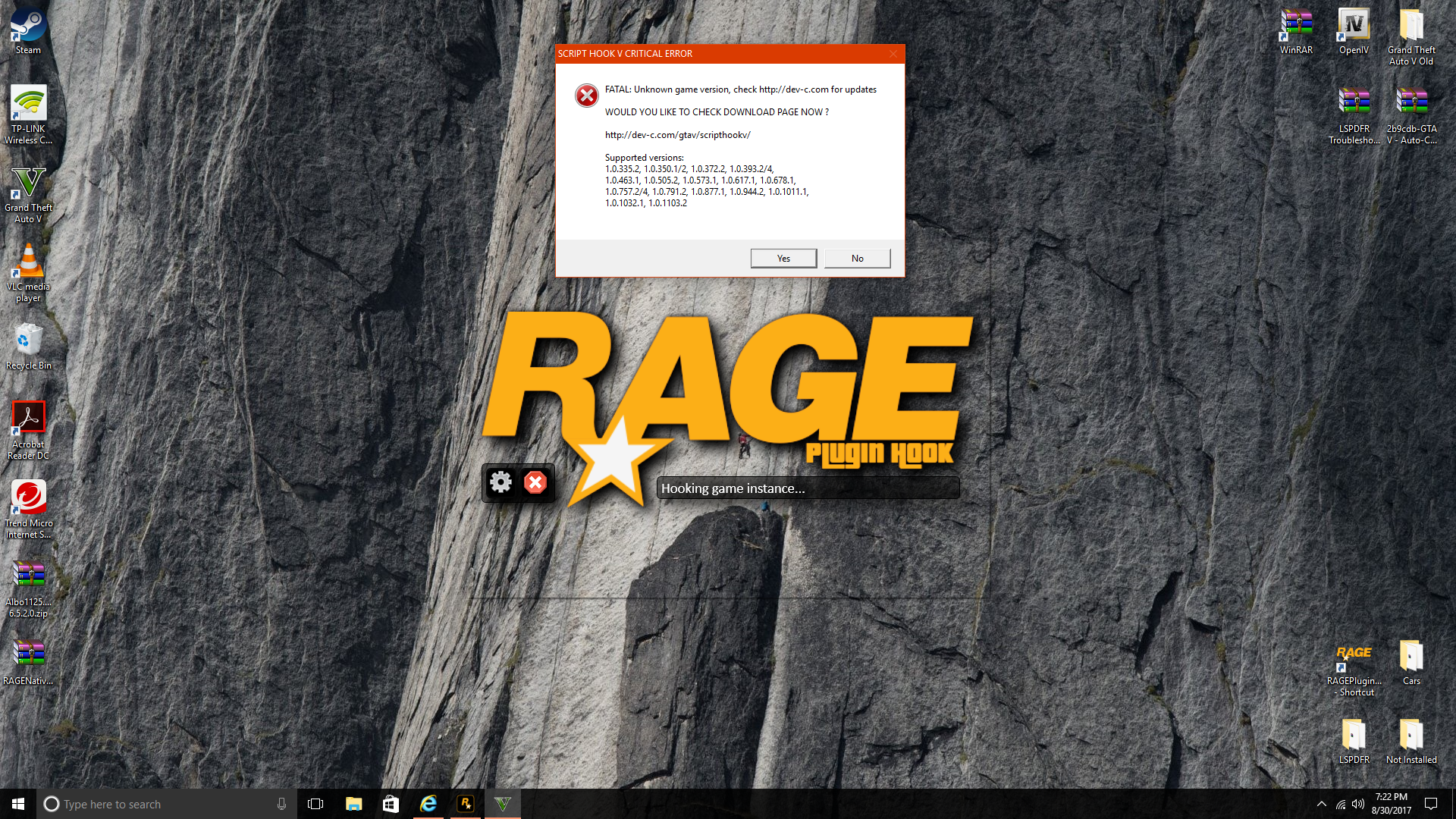
Task: Open the Windows Start menu
Action: [18, 804]
